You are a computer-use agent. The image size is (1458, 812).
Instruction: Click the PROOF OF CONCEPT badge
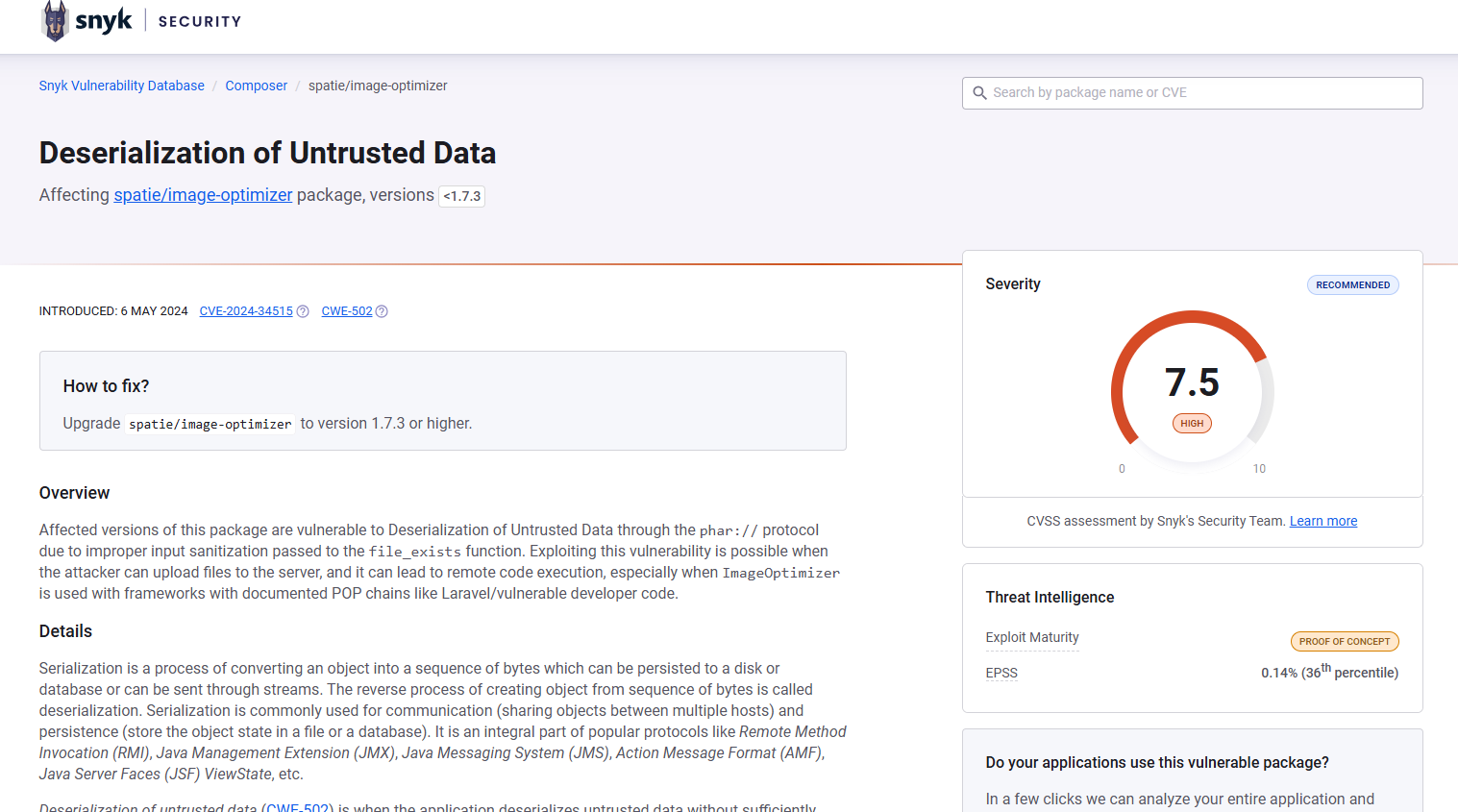(1344, 642)
